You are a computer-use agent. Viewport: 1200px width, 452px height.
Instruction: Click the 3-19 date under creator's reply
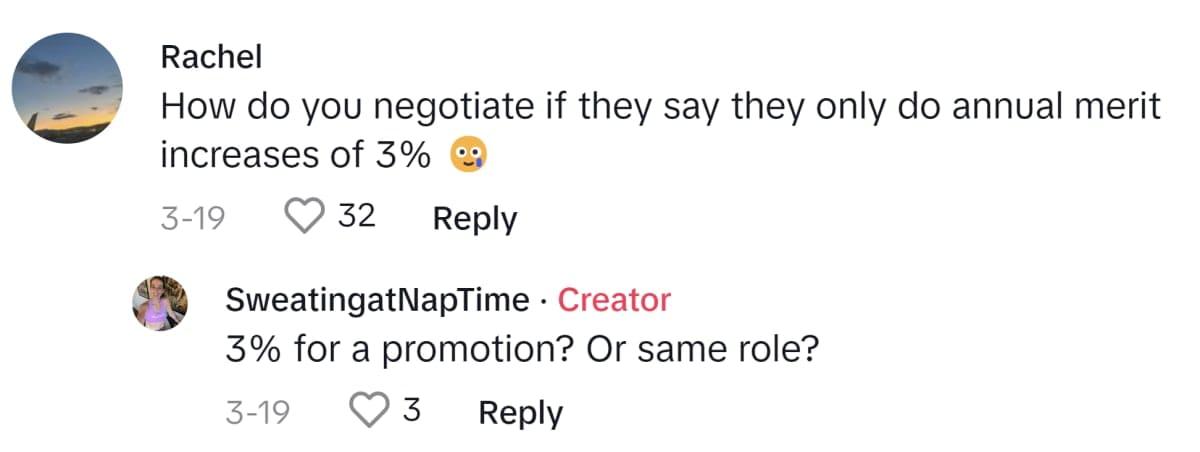tap(258, 412)
